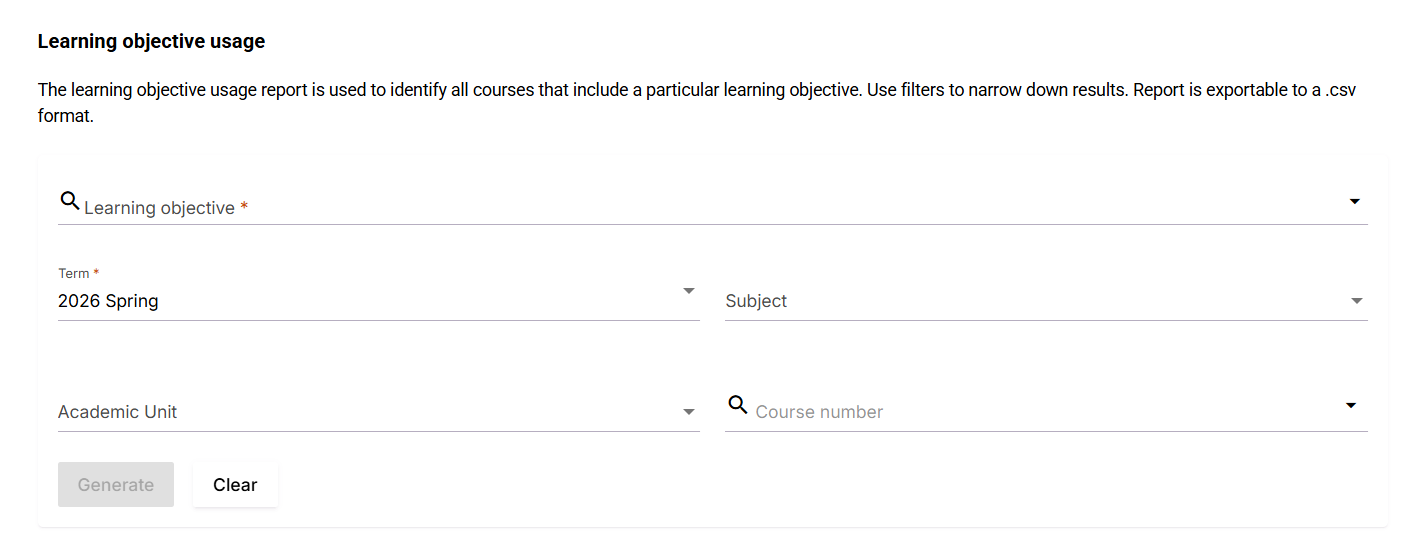Click the Learning objective search magnifier icon

pyautogui.click(x=70, y=201)
